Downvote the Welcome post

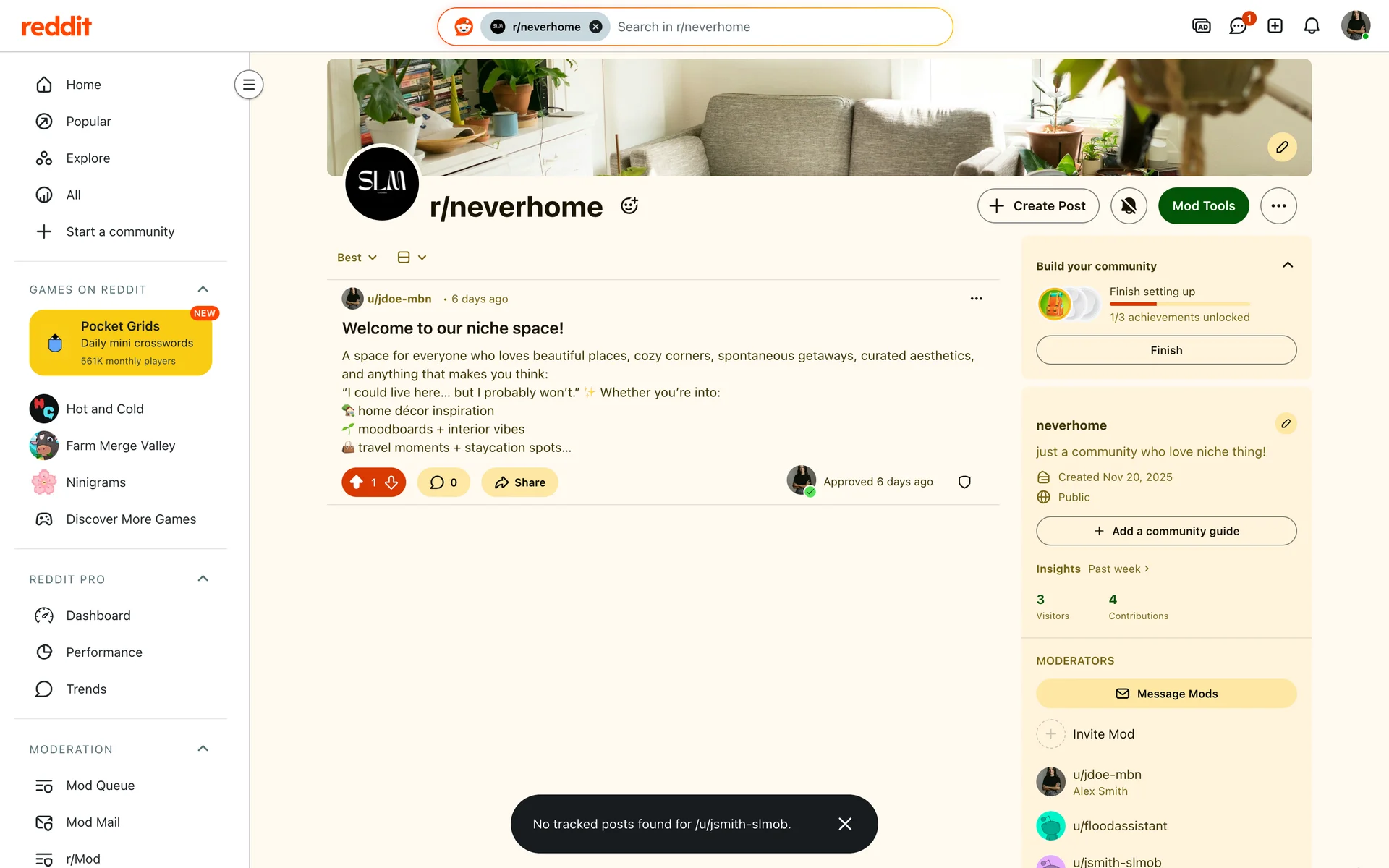[391, 482]
